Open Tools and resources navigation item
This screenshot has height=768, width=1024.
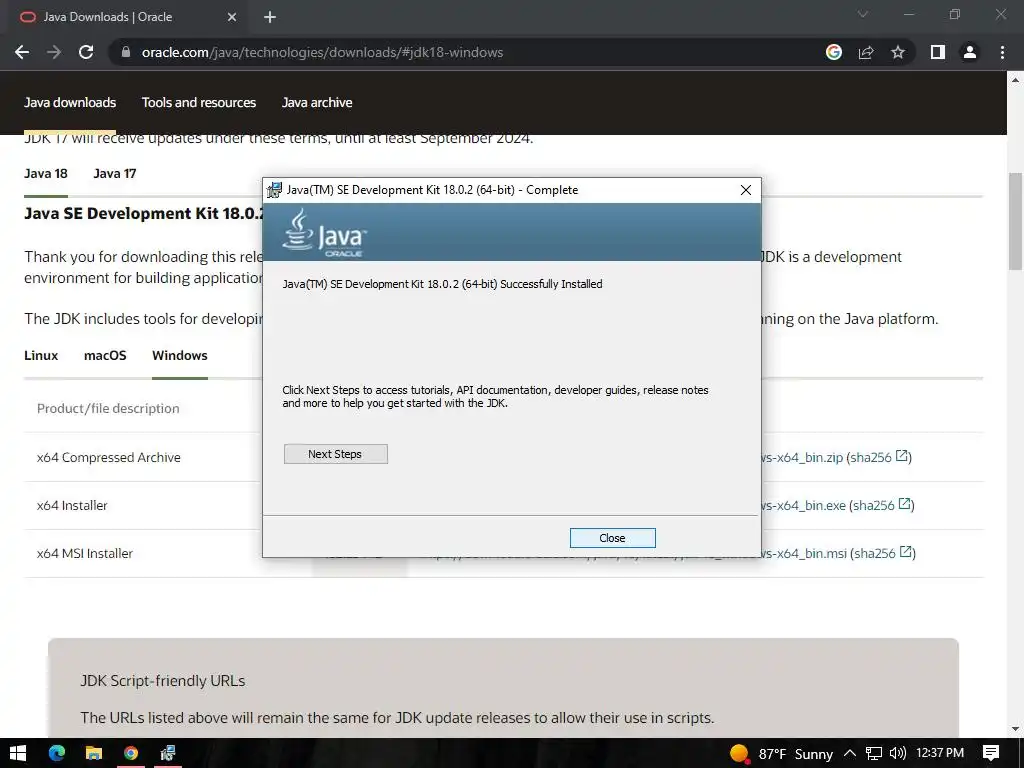(199, 103)
